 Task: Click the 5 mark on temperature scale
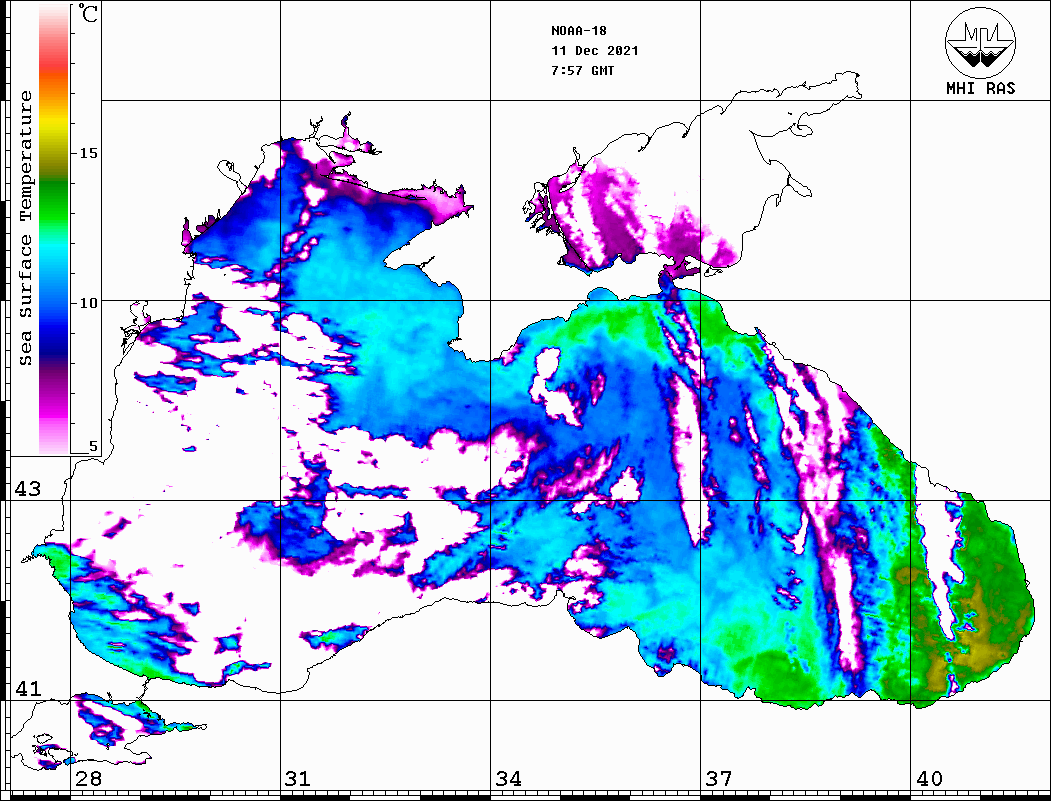[x=93, y=446]
